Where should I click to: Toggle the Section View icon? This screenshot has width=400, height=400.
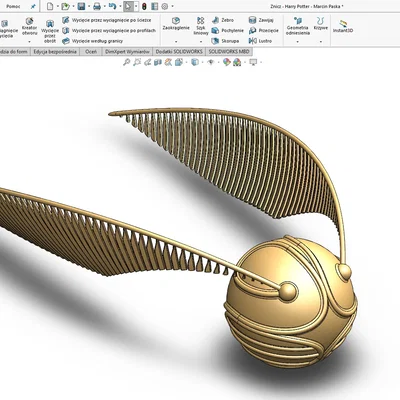click(x=158, y=62)
